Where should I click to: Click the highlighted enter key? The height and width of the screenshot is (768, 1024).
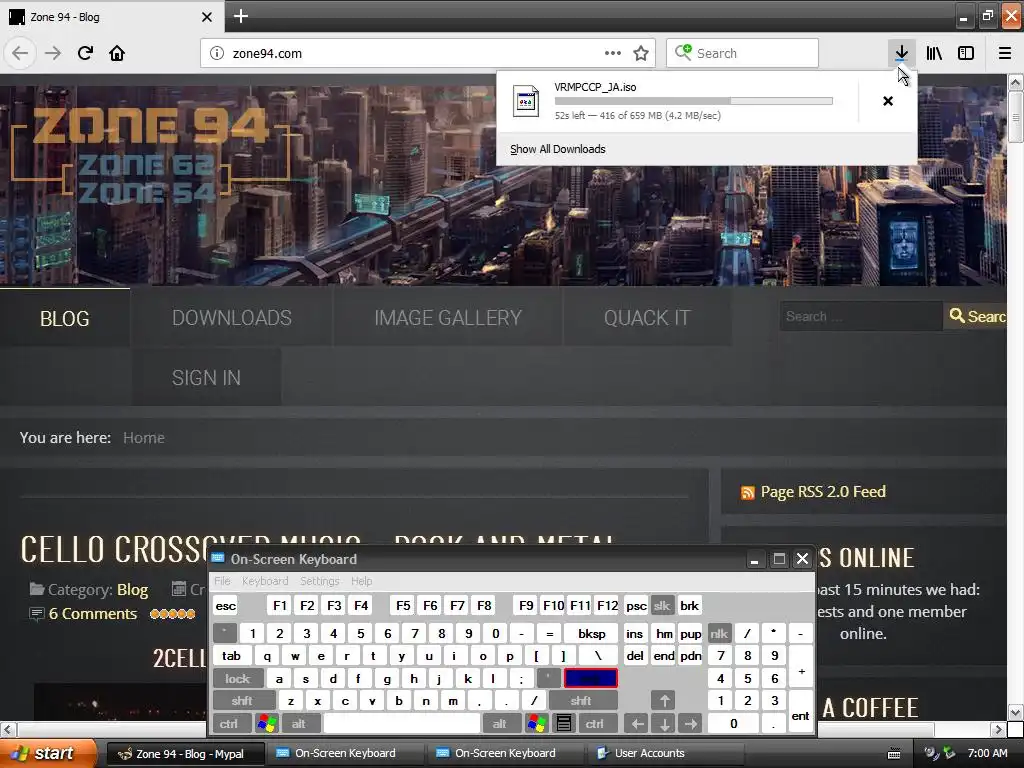(590, 679)
